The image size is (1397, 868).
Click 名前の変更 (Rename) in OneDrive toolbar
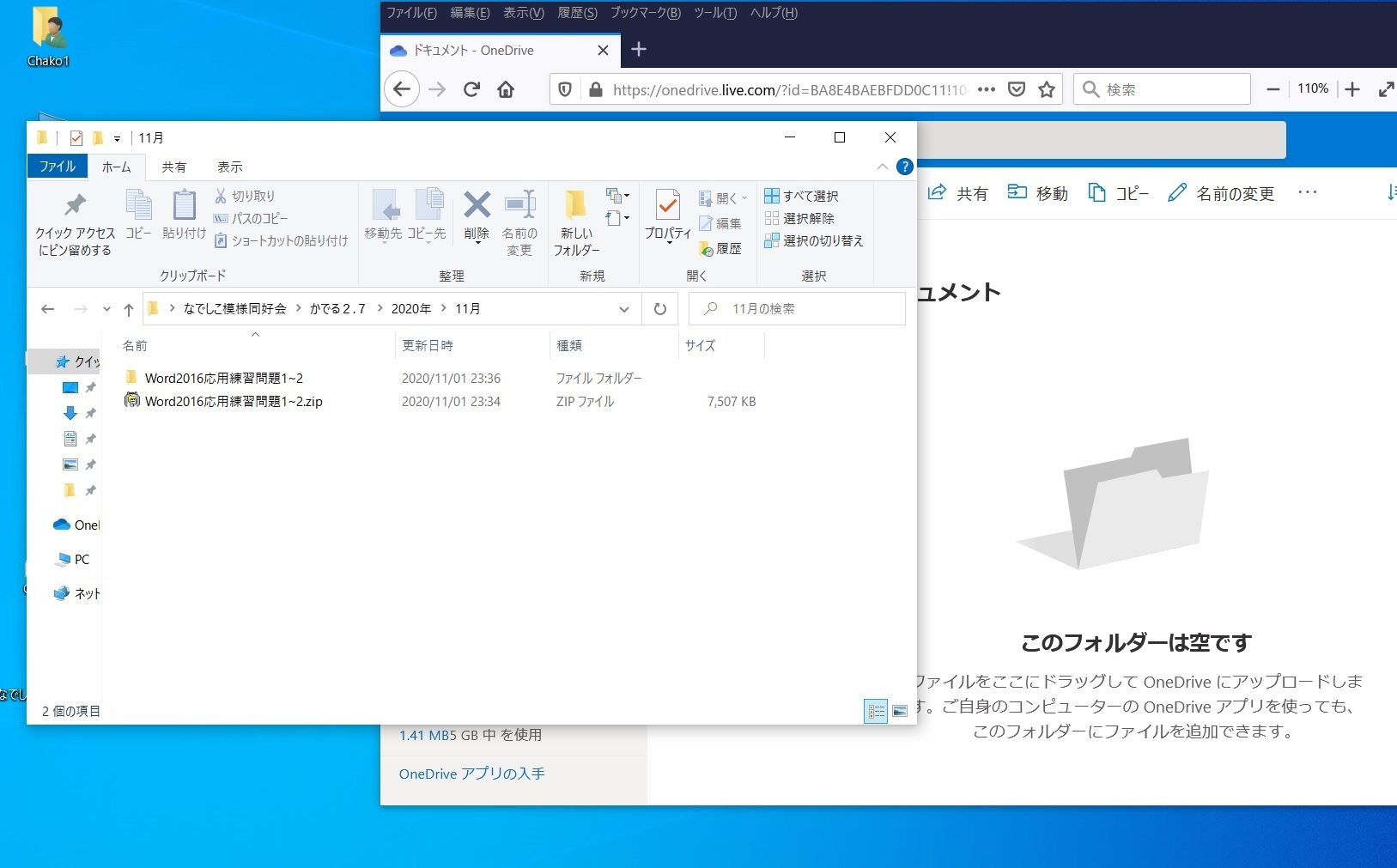[x=1222, y=193]
